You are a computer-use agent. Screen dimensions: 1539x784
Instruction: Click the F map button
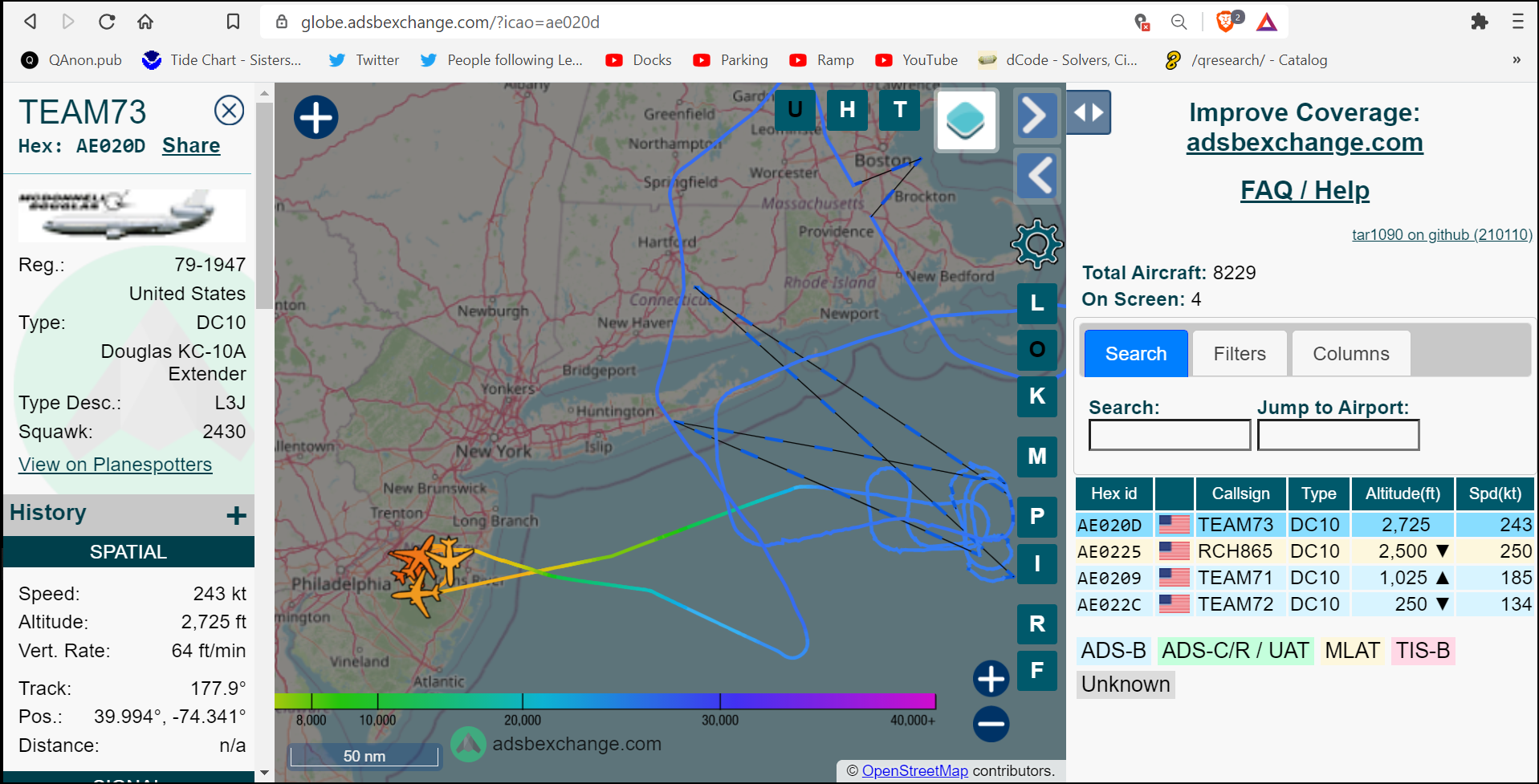pyautogui.click(x=1037, y=670)
